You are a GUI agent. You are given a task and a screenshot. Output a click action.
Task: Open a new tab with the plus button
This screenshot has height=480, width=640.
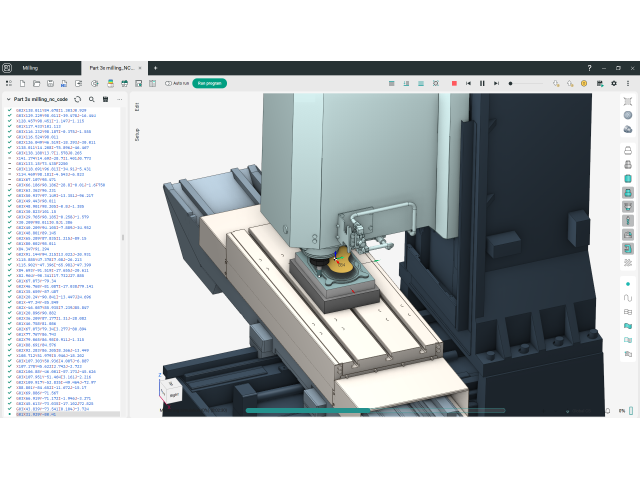155,67
